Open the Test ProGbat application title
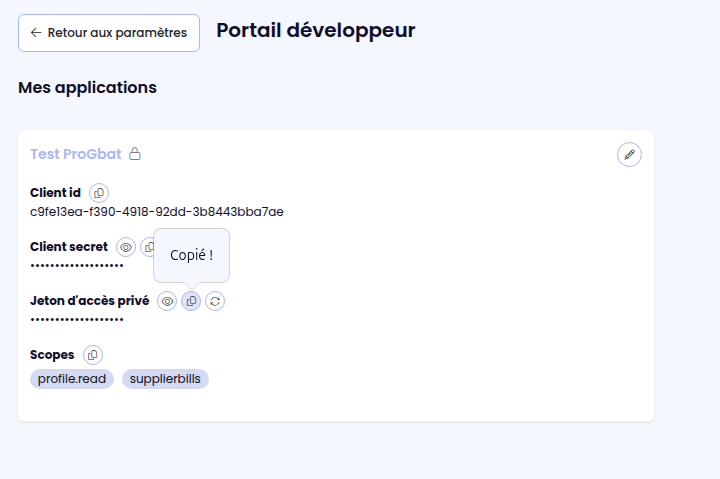Image resolution: width=720 pixels, height=479 pixels. (x=76, y=154)
